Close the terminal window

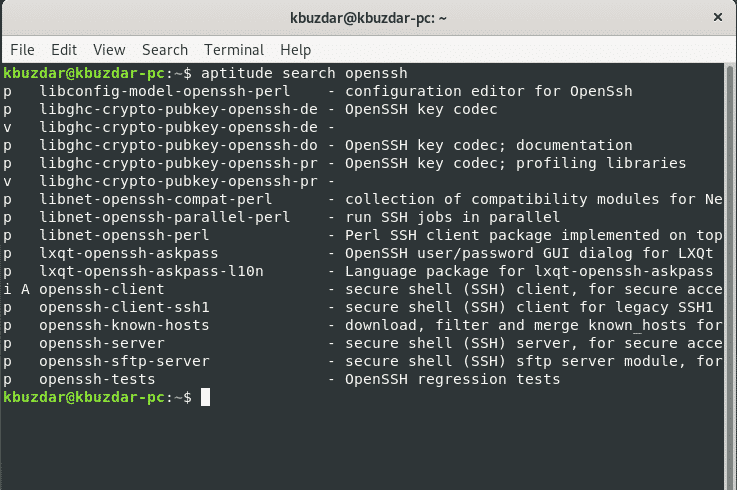tap(716, 17)
